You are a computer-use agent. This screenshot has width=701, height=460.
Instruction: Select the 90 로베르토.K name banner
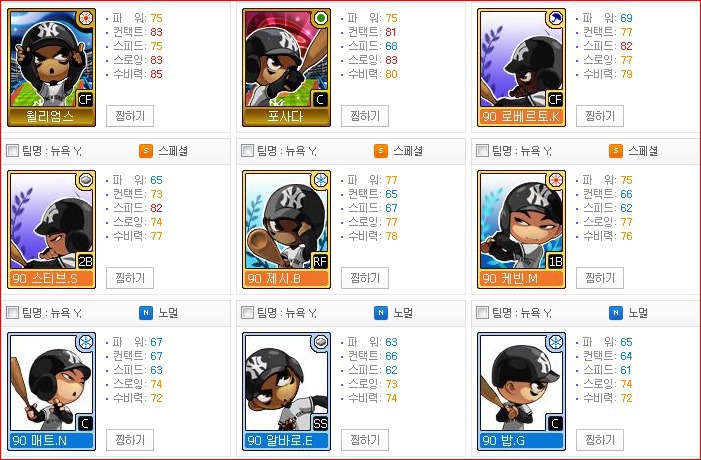tap(521, 117)
